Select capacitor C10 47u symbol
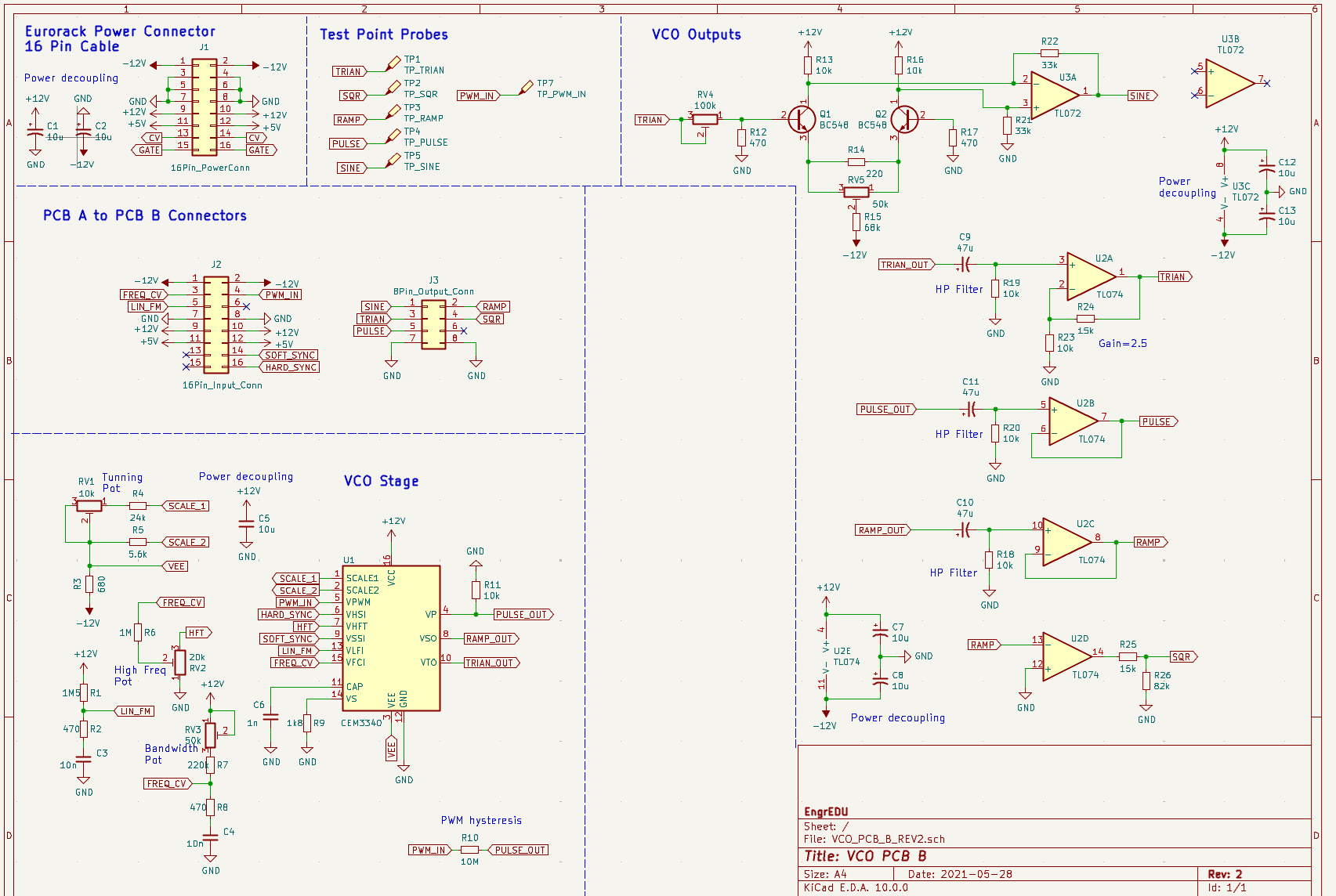The width and height of the screenshot is (1336, 896). (965, 530)
